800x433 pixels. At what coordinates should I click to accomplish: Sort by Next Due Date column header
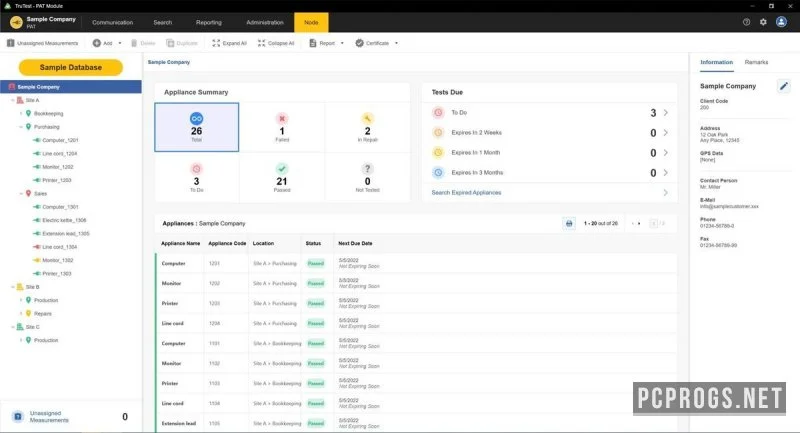tap(355, 243)
